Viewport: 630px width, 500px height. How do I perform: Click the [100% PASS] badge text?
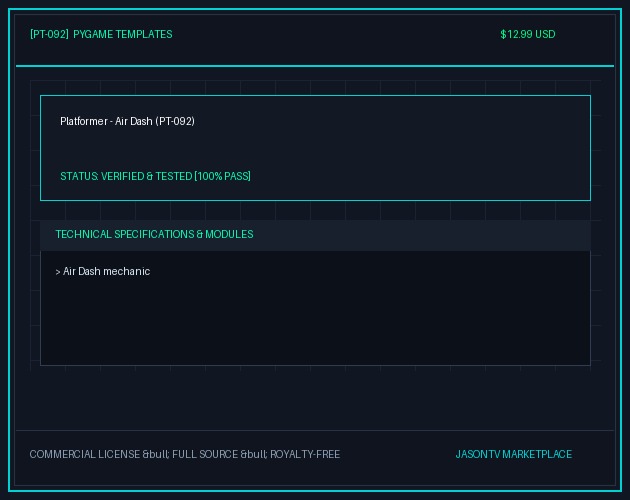(x=222, y=176)
